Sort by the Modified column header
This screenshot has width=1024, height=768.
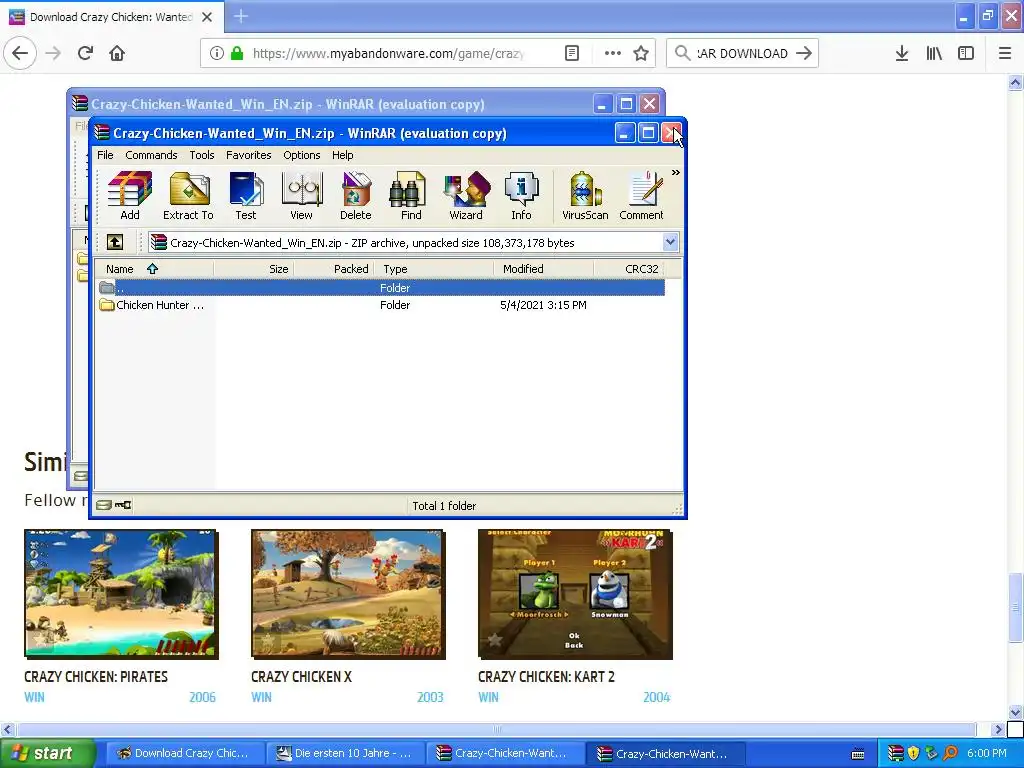coord(543,268)
